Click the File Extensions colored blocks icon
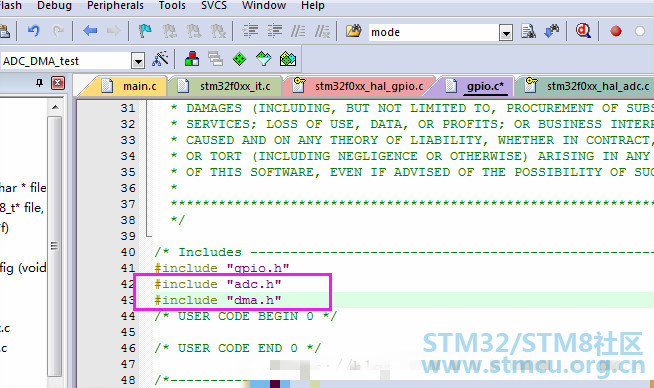654x388 pixels. [x=191, y=59]
